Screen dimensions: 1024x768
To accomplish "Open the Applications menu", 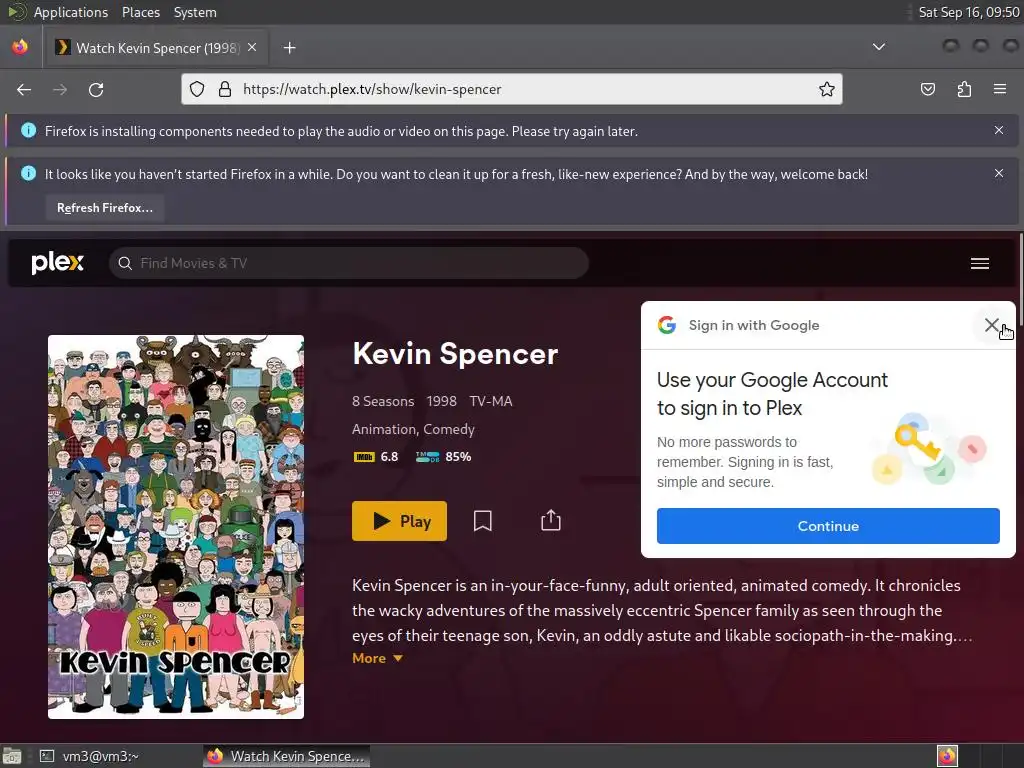I will pos(71,12).
